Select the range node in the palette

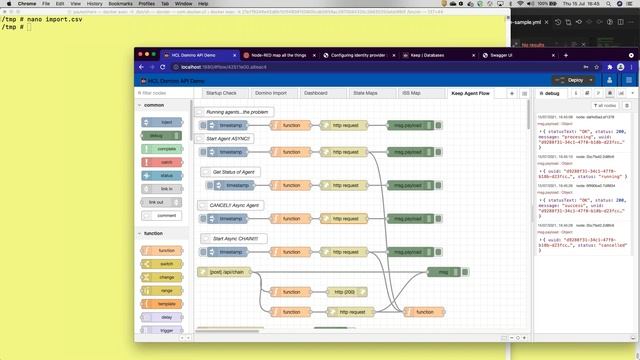162,291
